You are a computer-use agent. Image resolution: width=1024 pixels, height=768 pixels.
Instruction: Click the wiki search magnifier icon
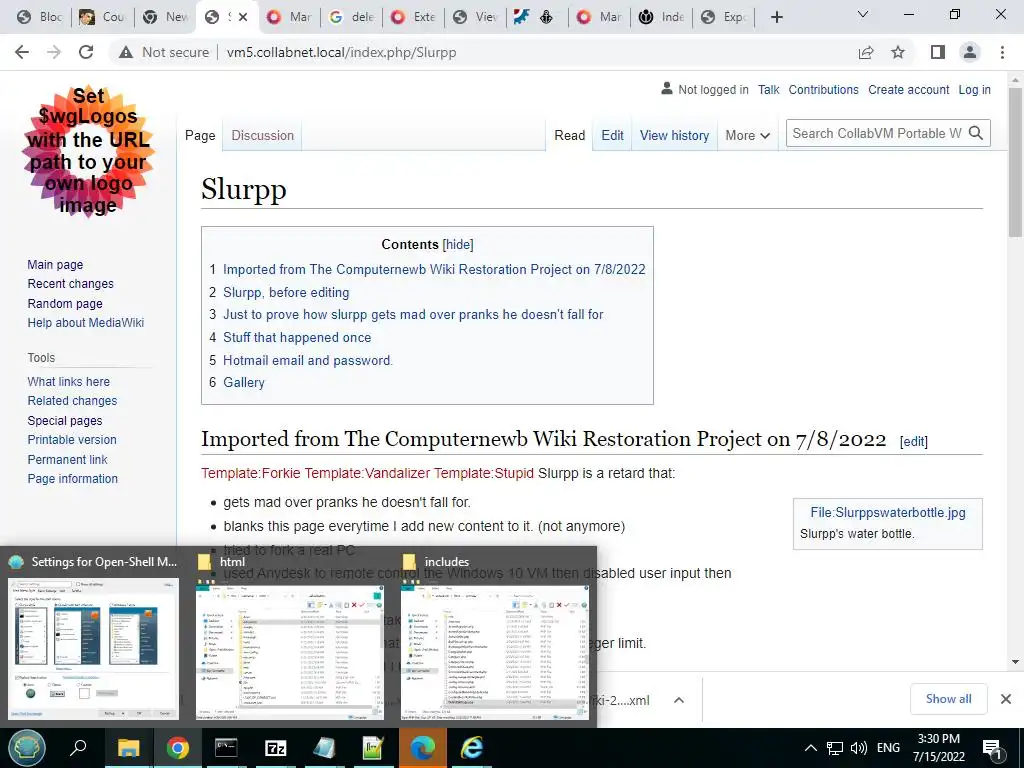click(976, 133)
